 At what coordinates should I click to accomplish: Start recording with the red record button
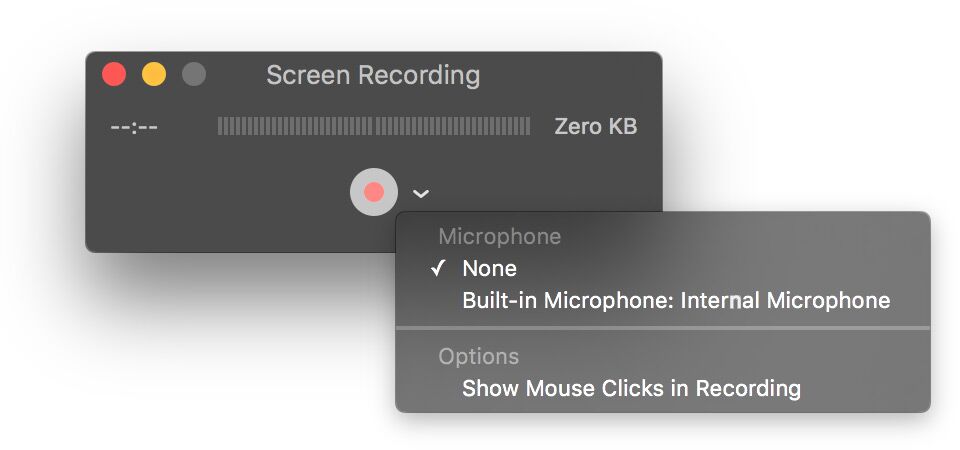pyautogui.click(x=373, y=192)
